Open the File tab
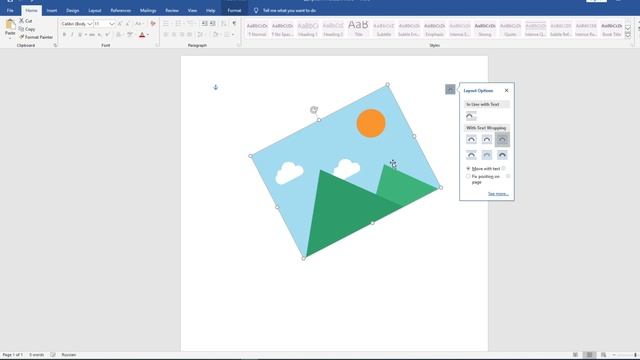 coord(10,10)
